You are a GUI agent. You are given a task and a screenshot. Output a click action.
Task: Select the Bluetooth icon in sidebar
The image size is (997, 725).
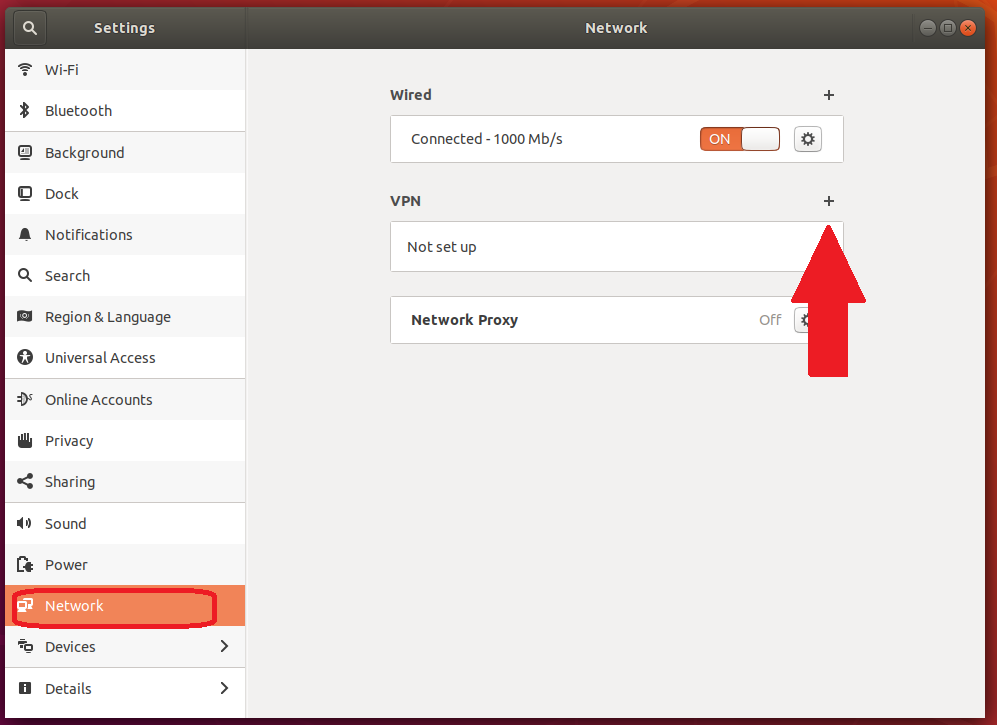pyautogui.click(x=26, y=111)
